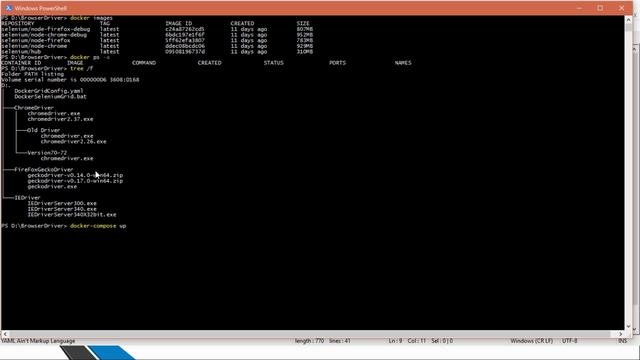Image resolution: width=640 pixels, height=360 pixels.
Task: Click "Windows (CR LF)" line ending entry
Action: pos(531,341)
